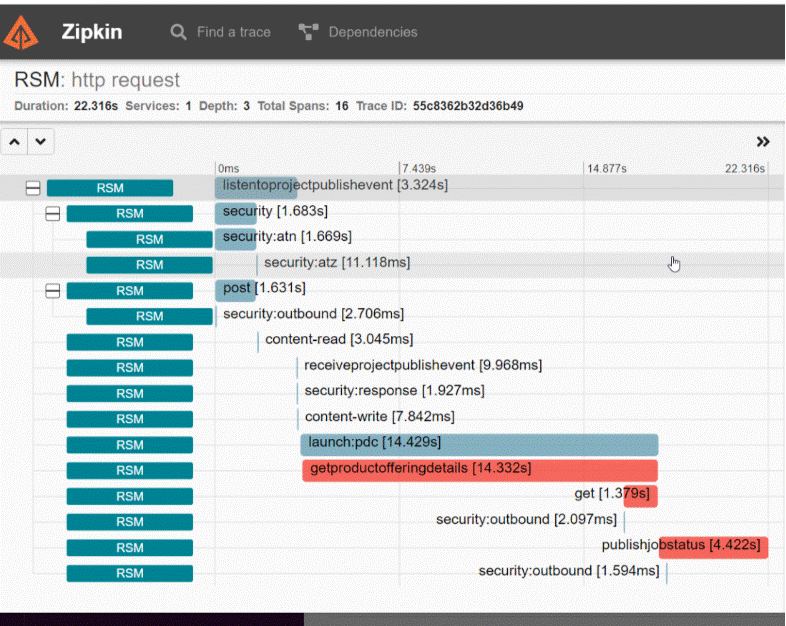The width and height of the screenshot is (786, 626).
Task: Select the security [1.683s] span bar
Action: pos(236,213)
